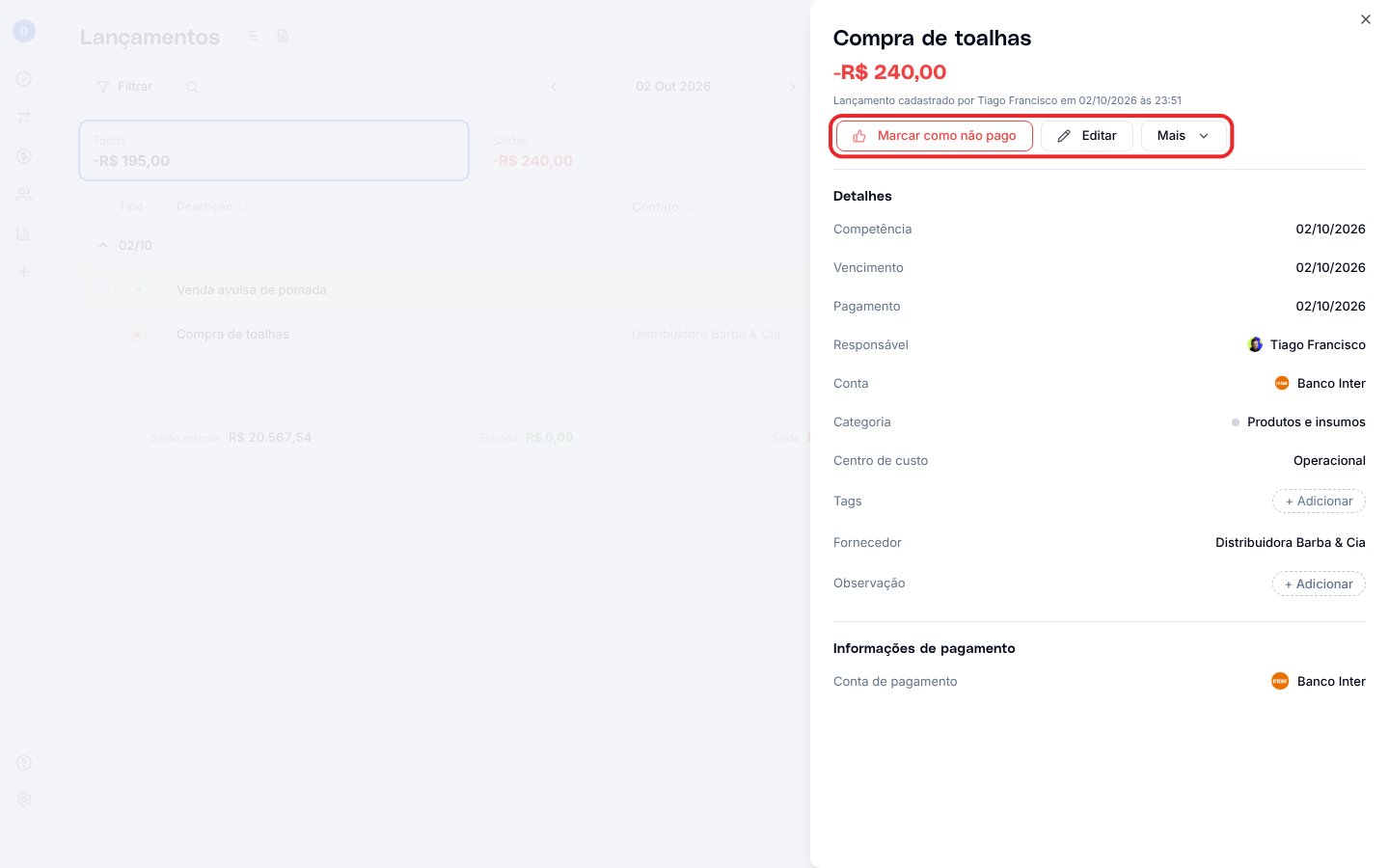The image size is (1389, 868).
Task: Close the Compra de toalhas details panel
Action: point(1365,19)
